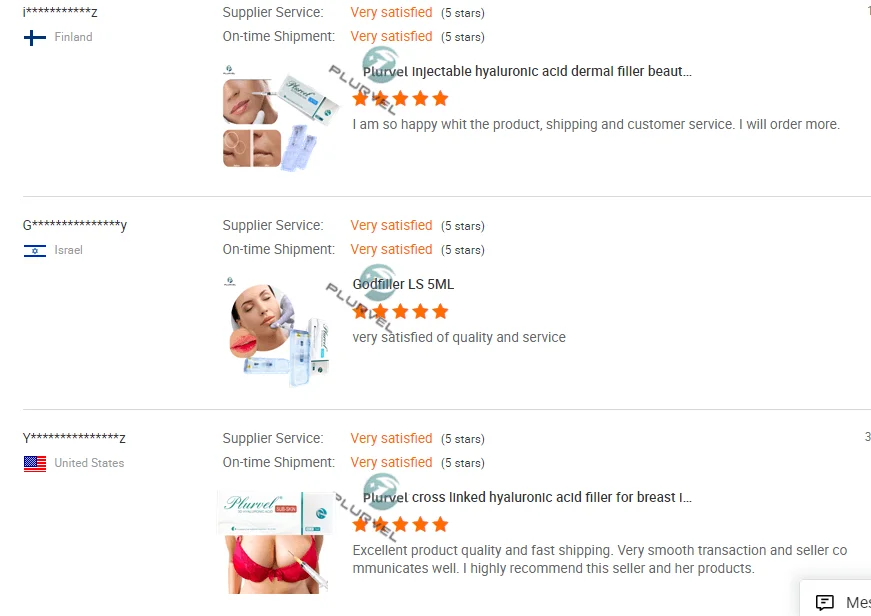Click the United States flag icon

[x=34, y=463]
